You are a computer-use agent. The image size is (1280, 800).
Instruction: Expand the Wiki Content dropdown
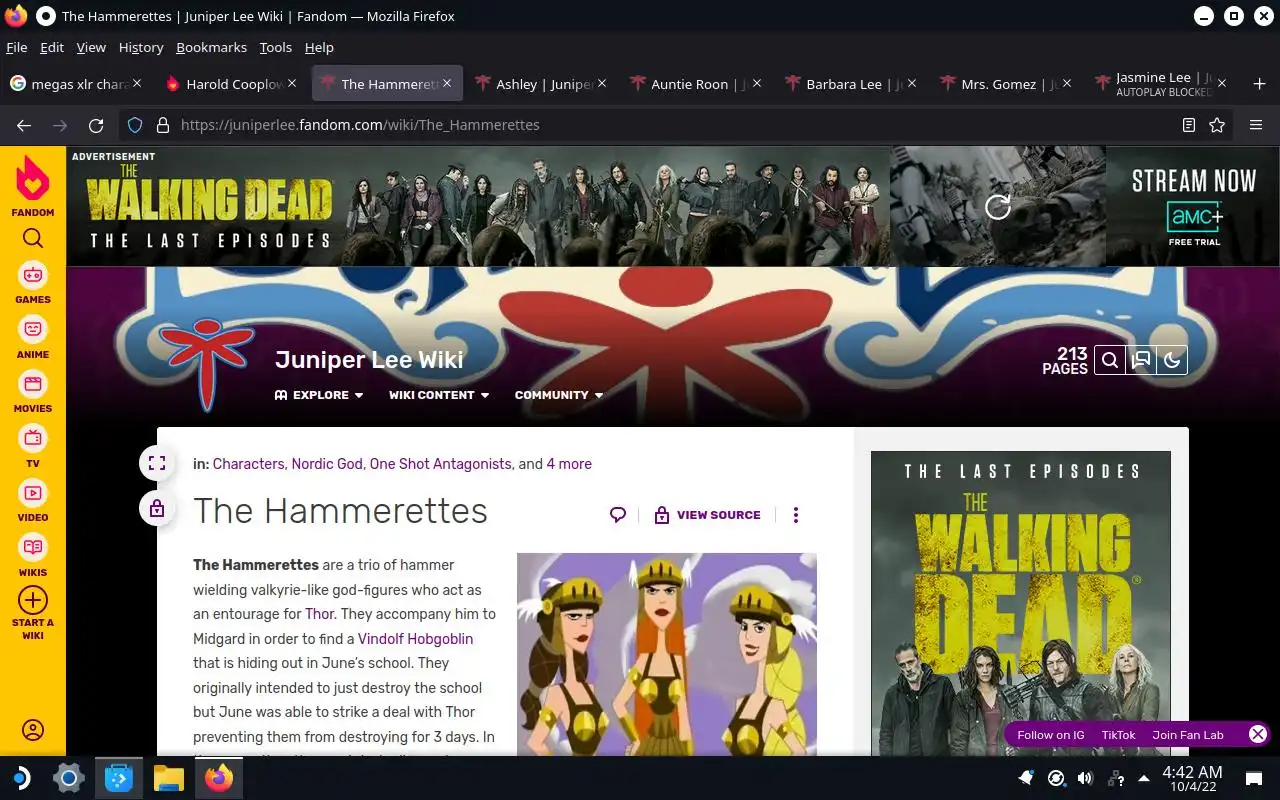coord(439,395)
